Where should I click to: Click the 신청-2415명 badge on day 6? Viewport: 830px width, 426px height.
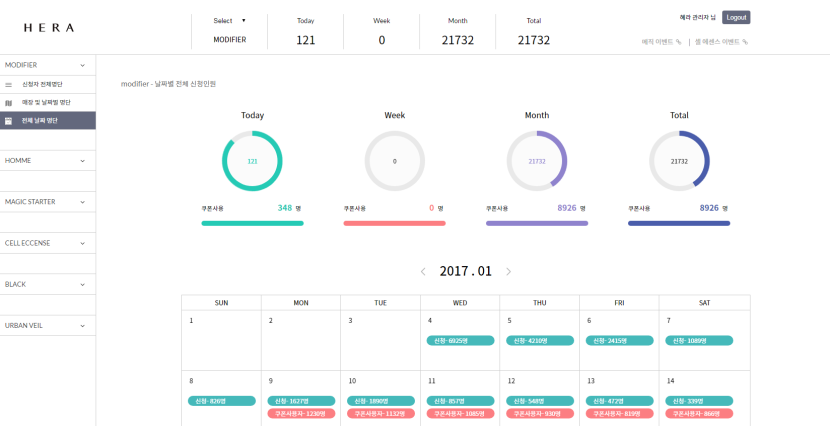619,341
